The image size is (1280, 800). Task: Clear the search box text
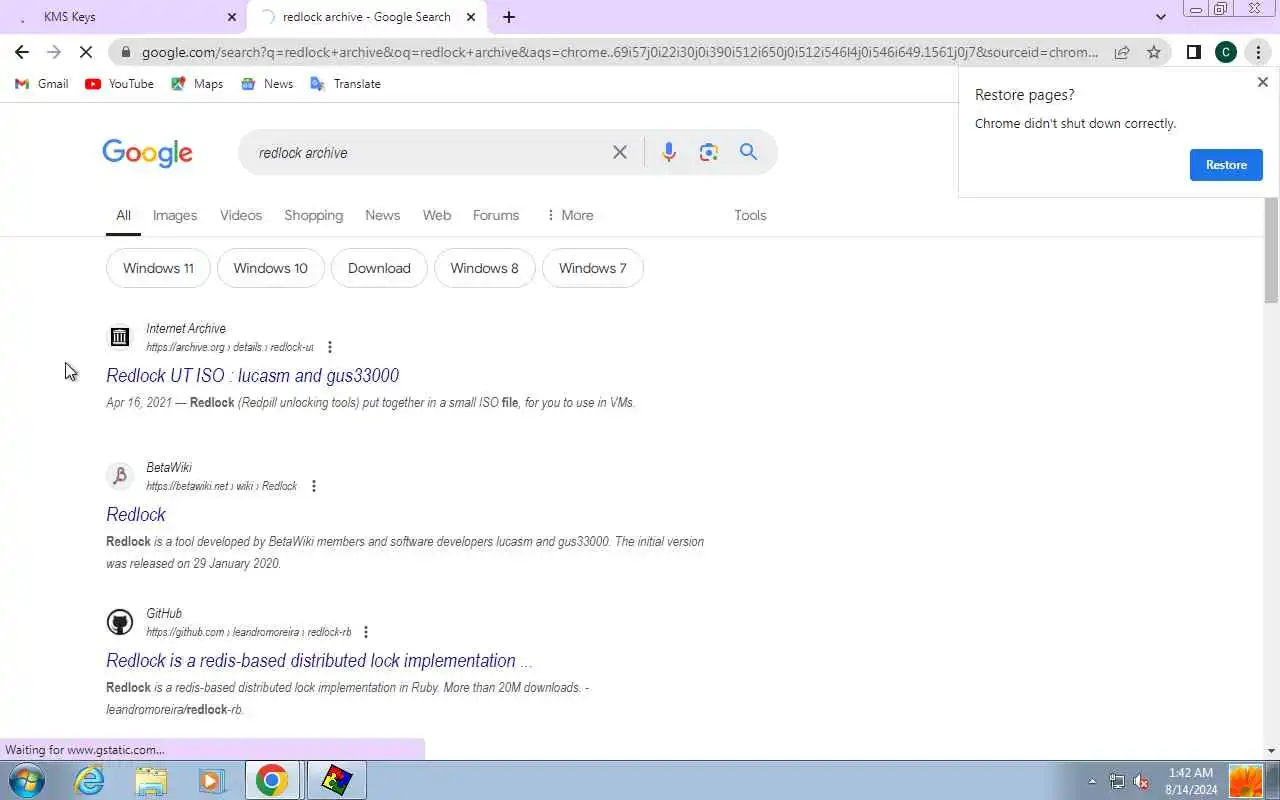pyautogui.click(x=620, y=152)
